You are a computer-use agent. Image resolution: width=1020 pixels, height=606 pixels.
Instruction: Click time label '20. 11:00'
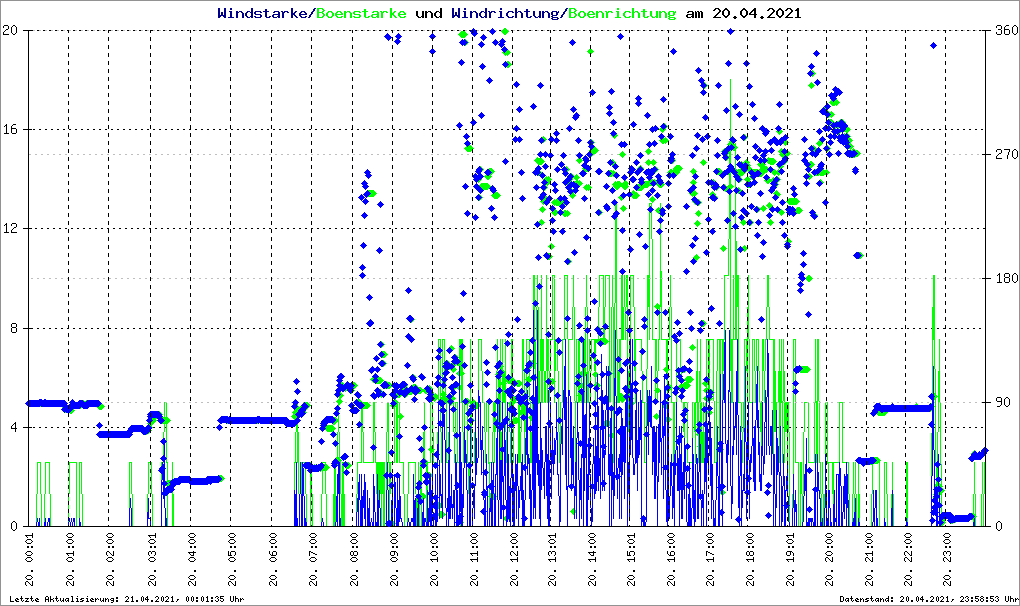tap(474, 560)
